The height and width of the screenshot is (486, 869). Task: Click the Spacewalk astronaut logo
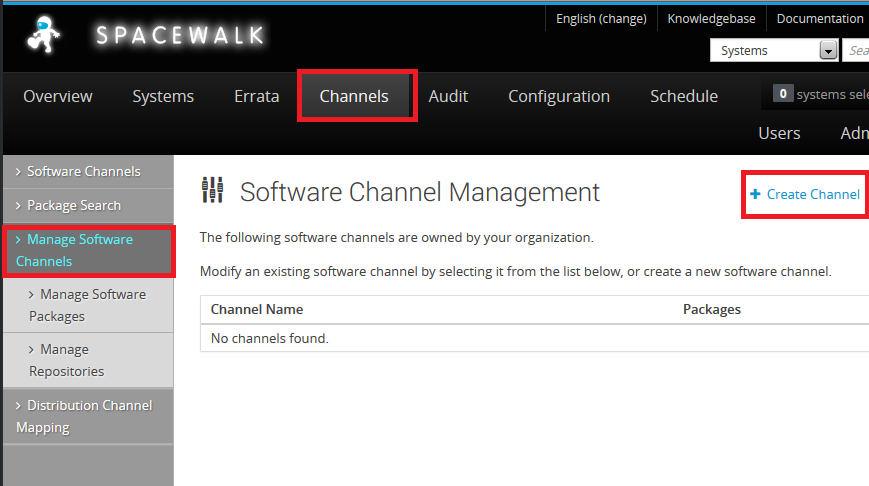pos(44,34)
